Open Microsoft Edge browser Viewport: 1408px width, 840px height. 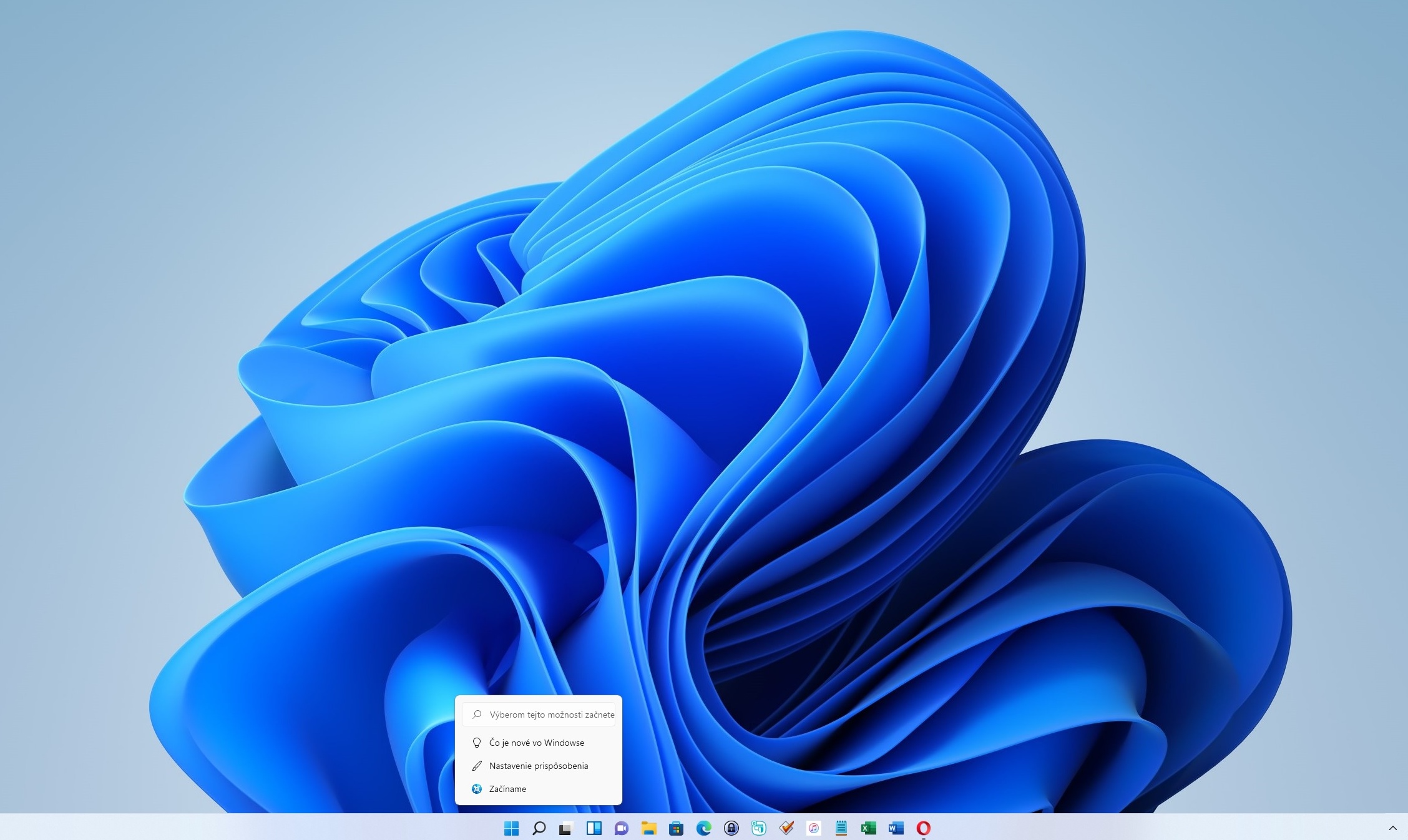coord(703,828)
